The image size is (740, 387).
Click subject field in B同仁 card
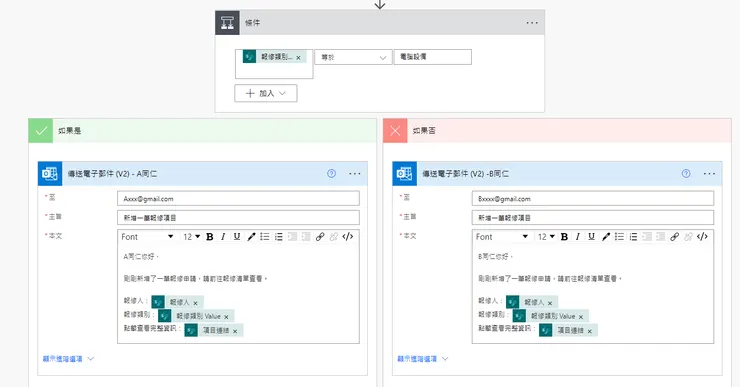pyautogui.click(x=593, y=218)
